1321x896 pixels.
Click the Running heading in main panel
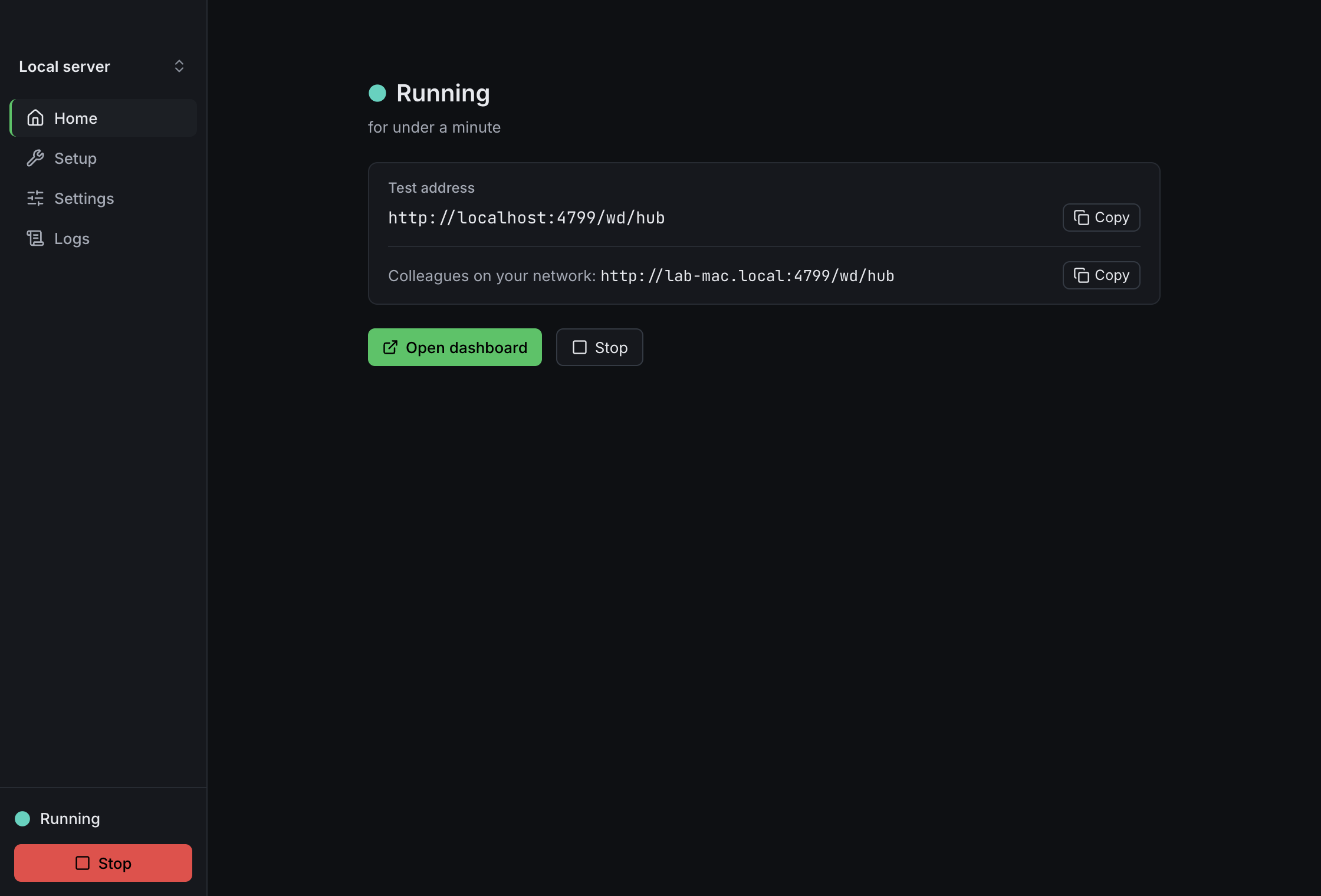click(443, 93)
